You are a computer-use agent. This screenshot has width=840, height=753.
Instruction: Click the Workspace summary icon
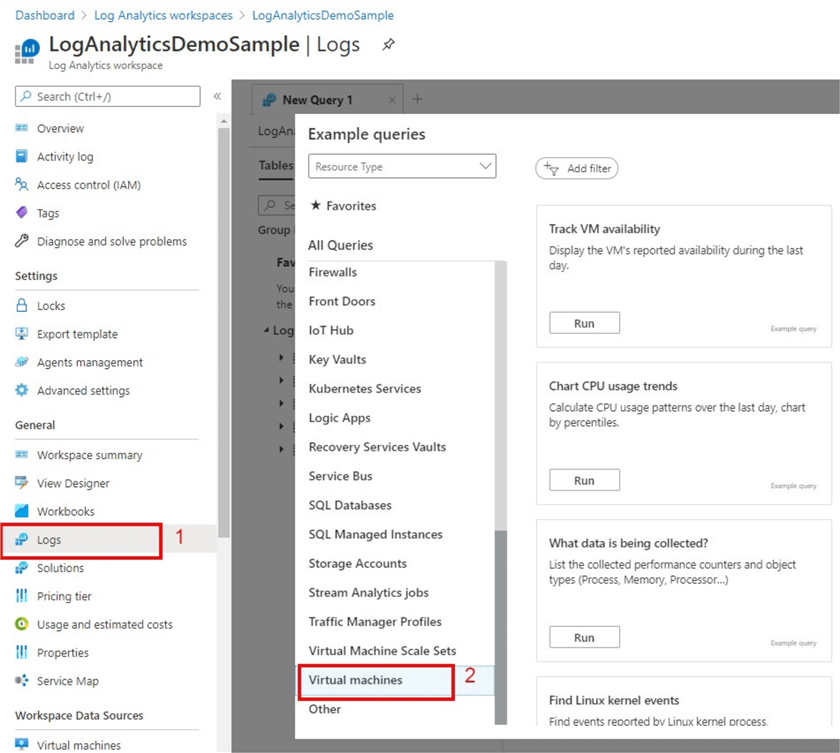tap(21, 455)
